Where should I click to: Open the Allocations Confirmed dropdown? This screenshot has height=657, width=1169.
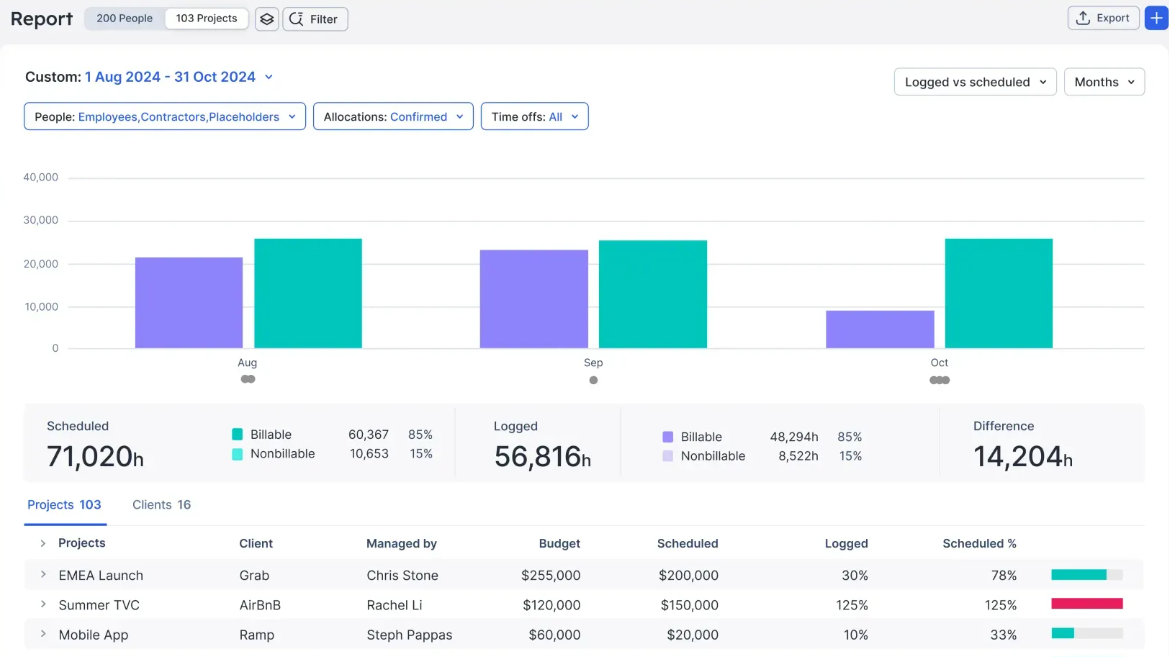point(393,116)
